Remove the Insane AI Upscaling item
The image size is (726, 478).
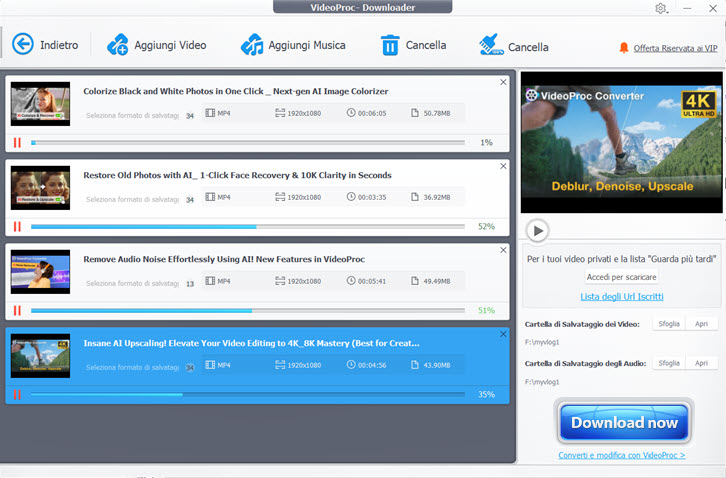tap(503, 334)
